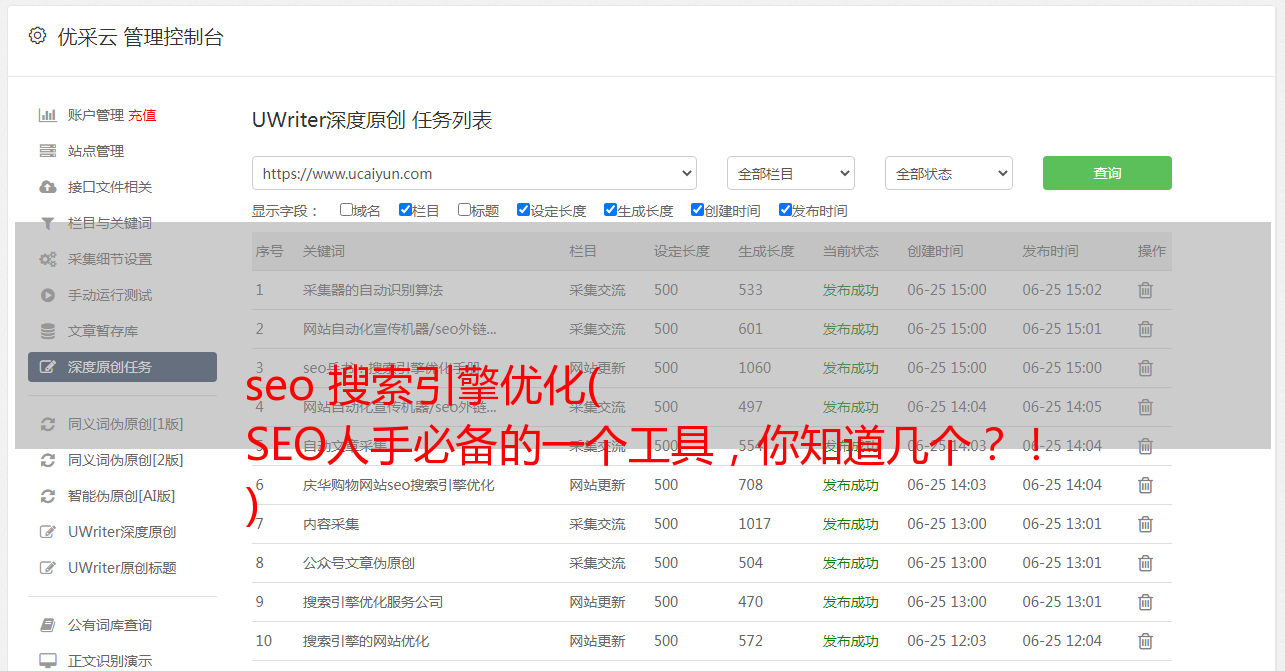Click the gear icon beside 优采云 管理控制台
The height and width of the screenshot is (671, 1285).
(x=37, y=36)
